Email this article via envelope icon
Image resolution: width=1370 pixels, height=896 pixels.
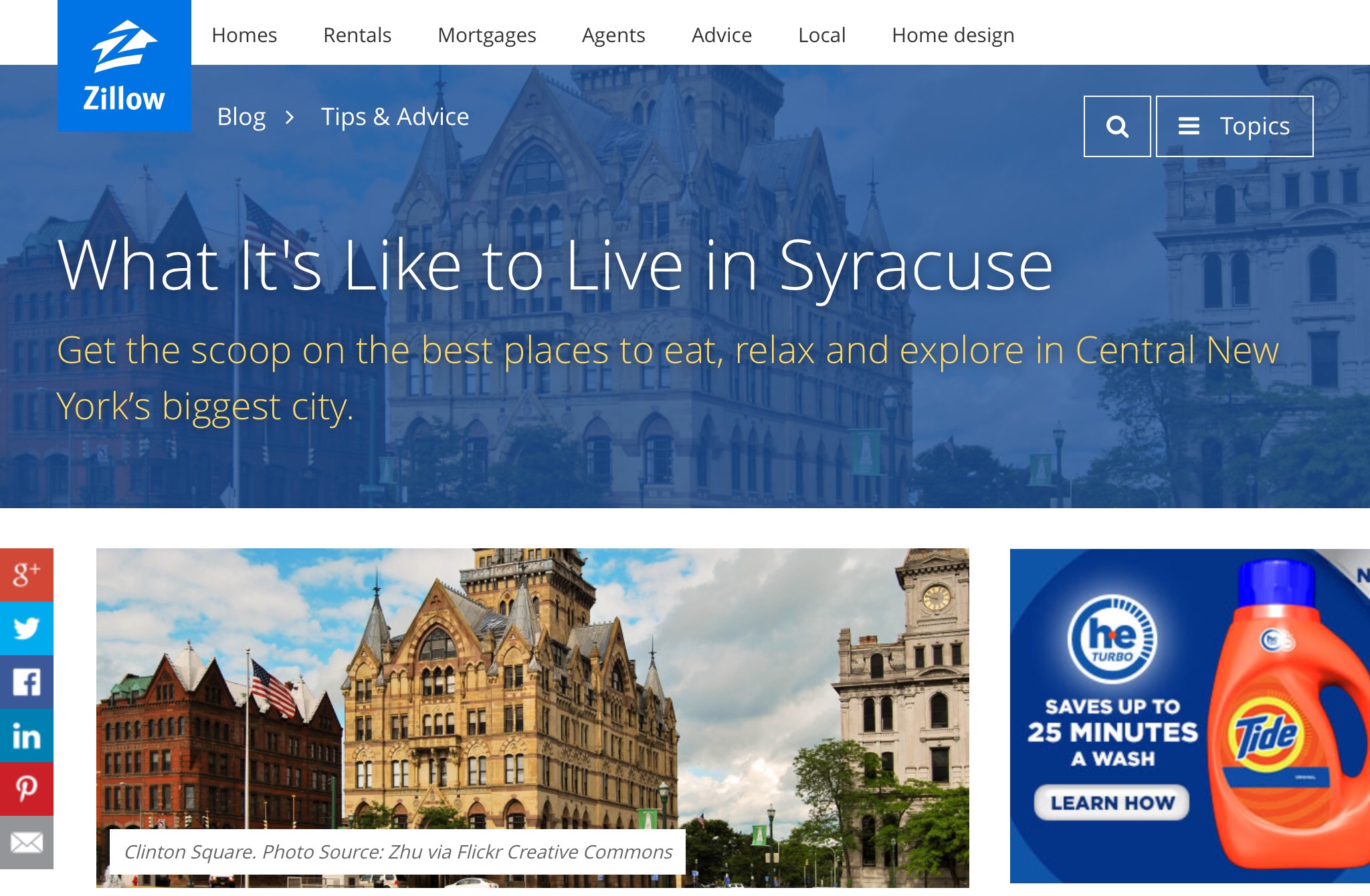click(27, 843)
